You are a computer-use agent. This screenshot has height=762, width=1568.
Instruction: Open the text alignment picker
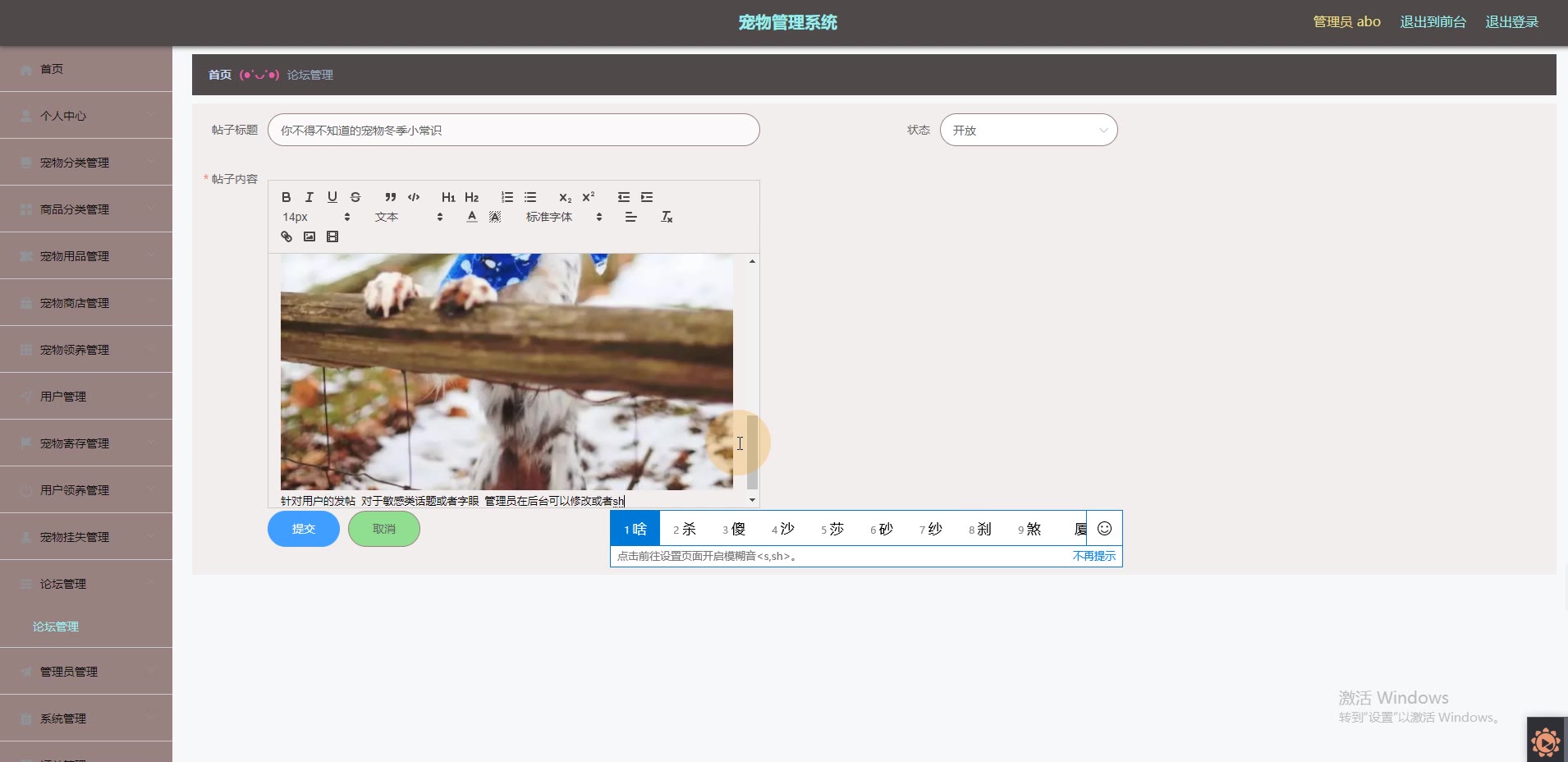click(x=630, y=217)
